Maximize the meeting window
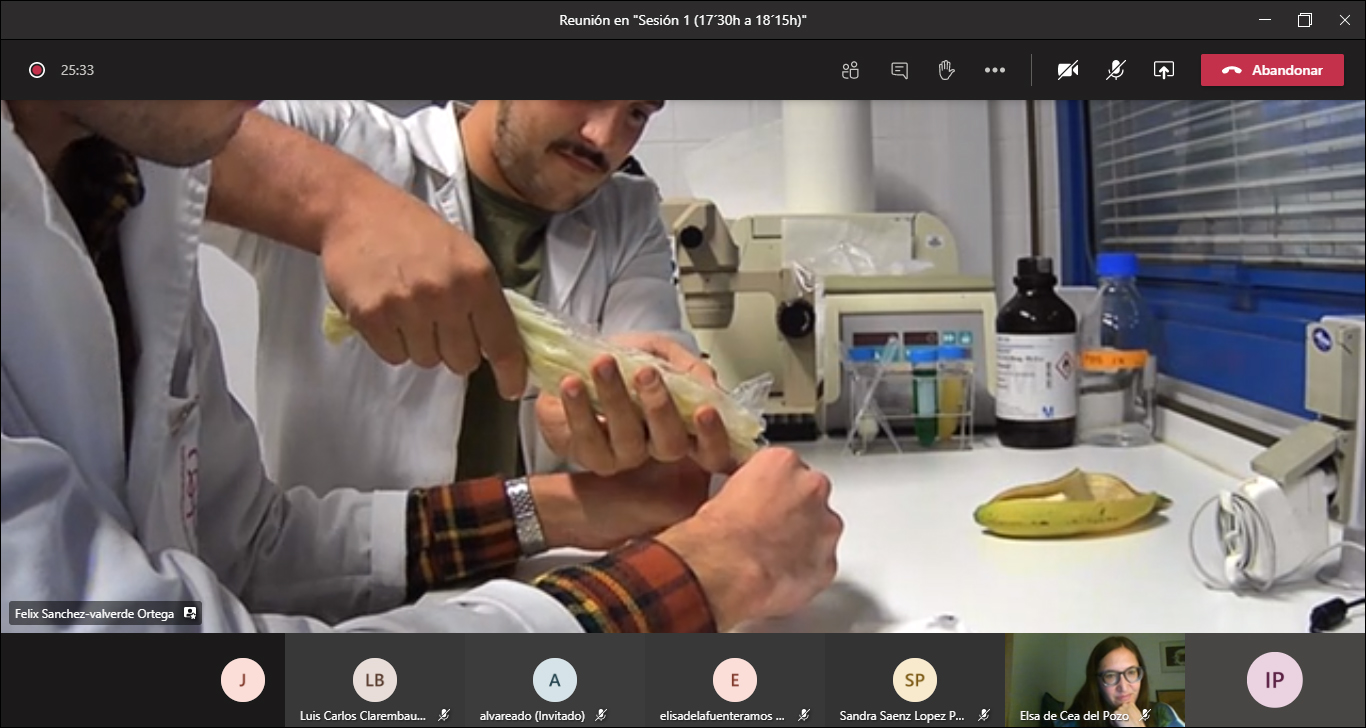This screenshot has width=1366, height=728. (x=1305, y=20)
